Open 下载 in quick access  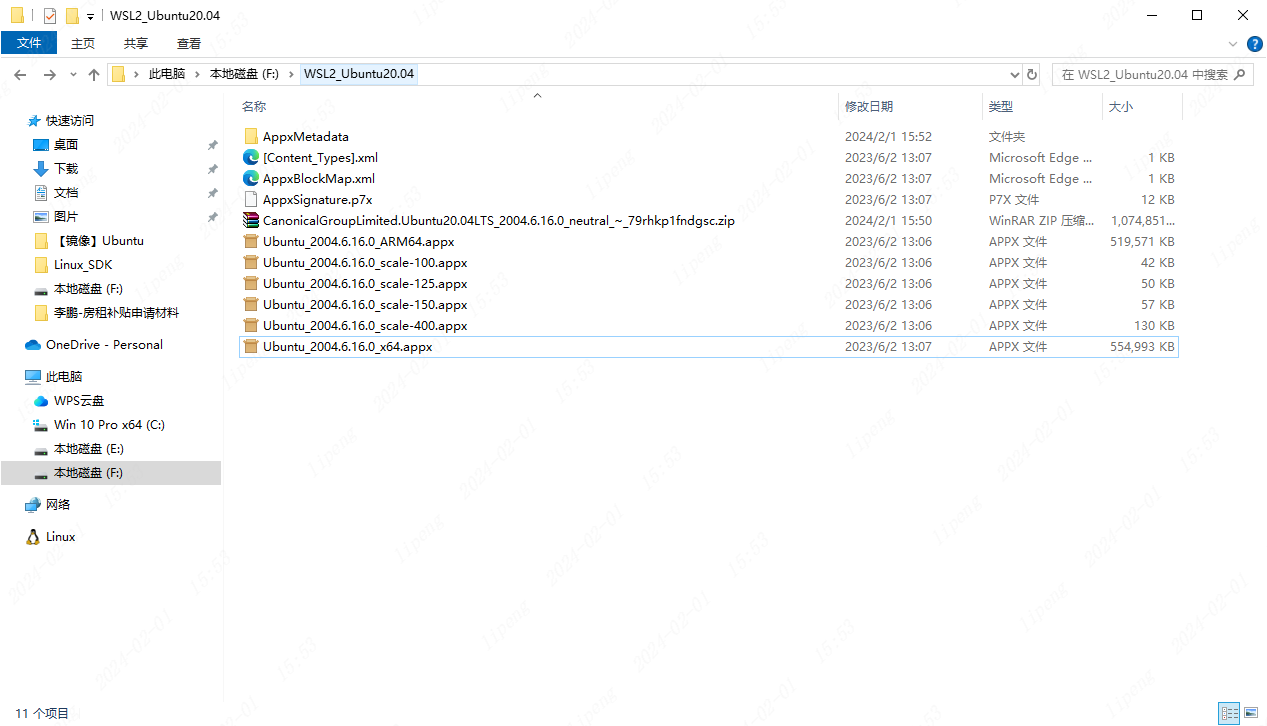[x=66, y=168]
